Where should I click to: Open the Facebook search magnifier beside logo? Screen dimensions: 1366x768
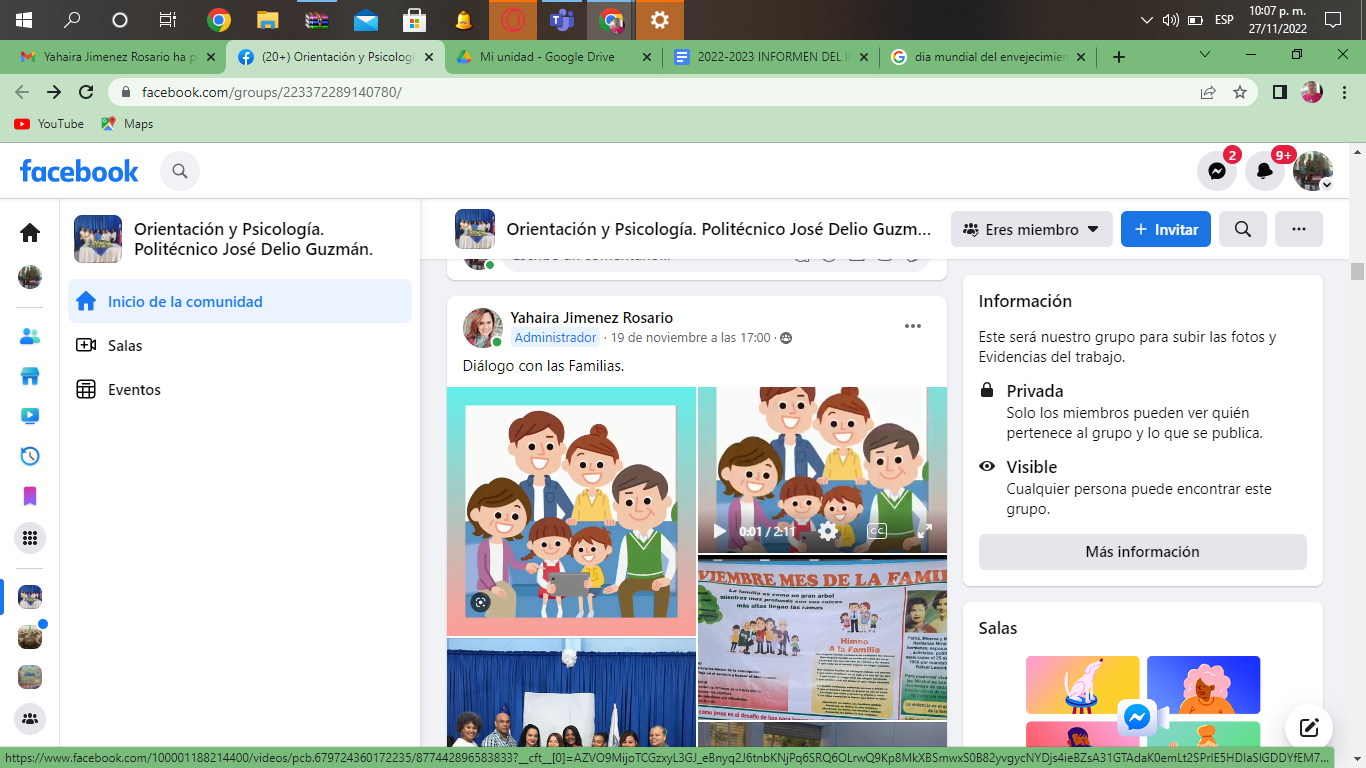[180, 171]
